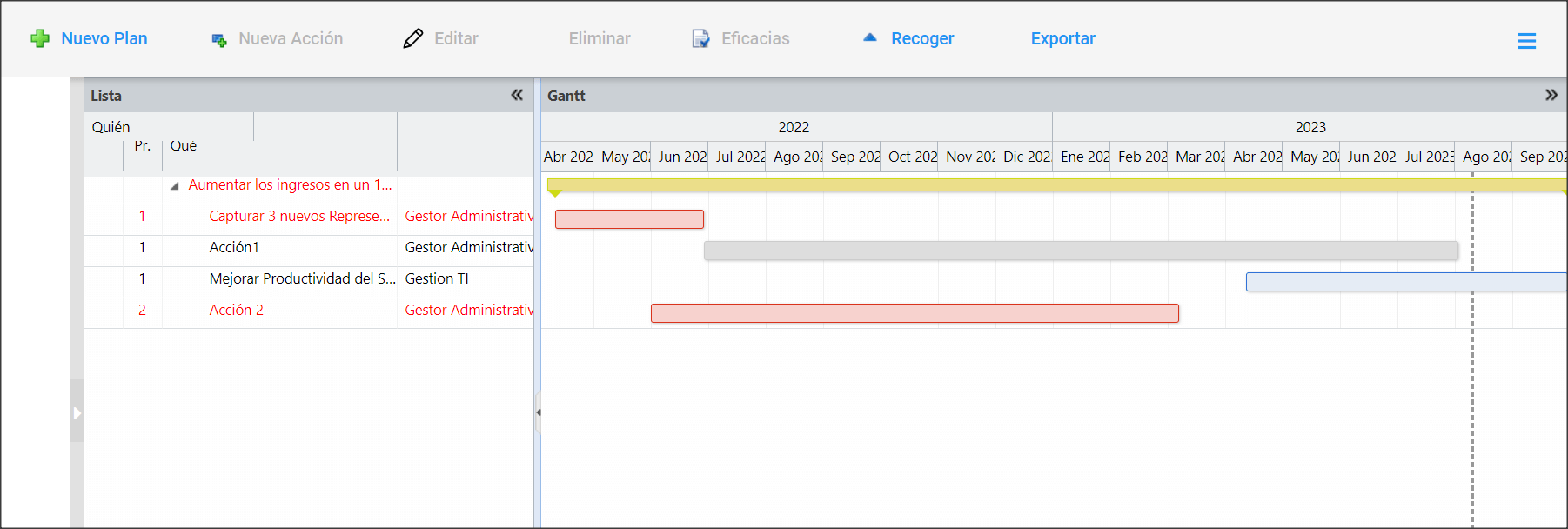Collapse the Gantt panel with double chevron
Image resolution: width=1568 pixels, height=529 pixels.
coord(1551,95)
